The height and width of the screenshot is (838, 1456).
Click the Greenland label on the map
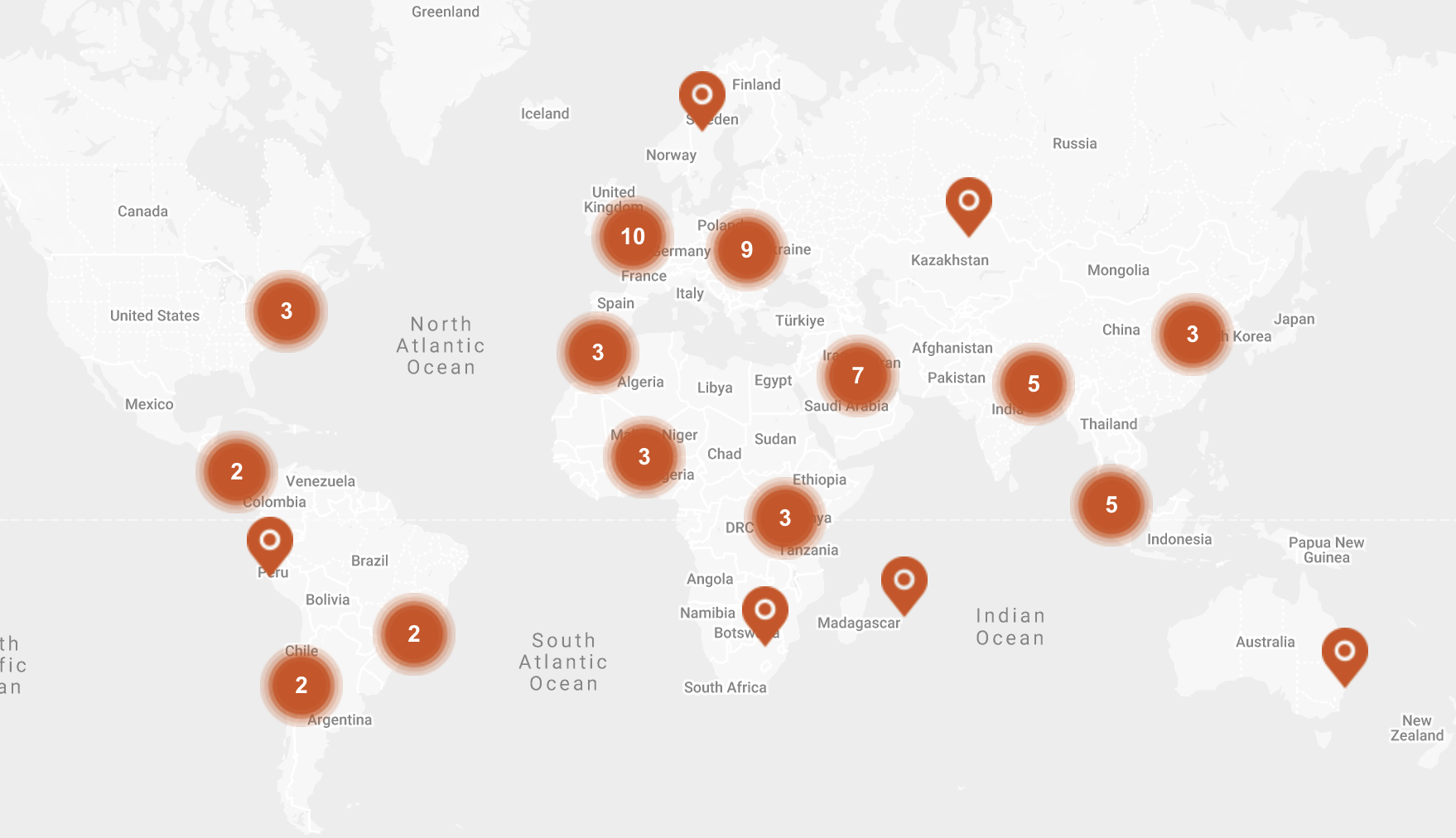(446, 12)
